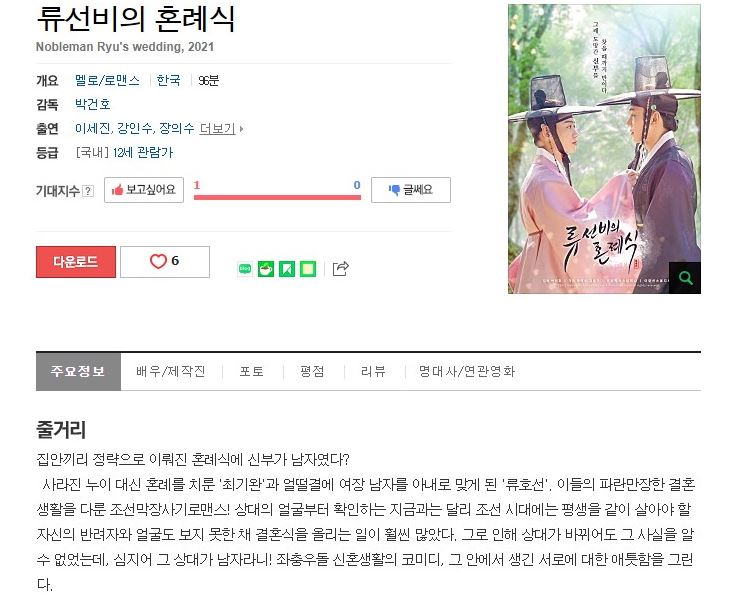Like the movie with the heart button

click(165, 262)
